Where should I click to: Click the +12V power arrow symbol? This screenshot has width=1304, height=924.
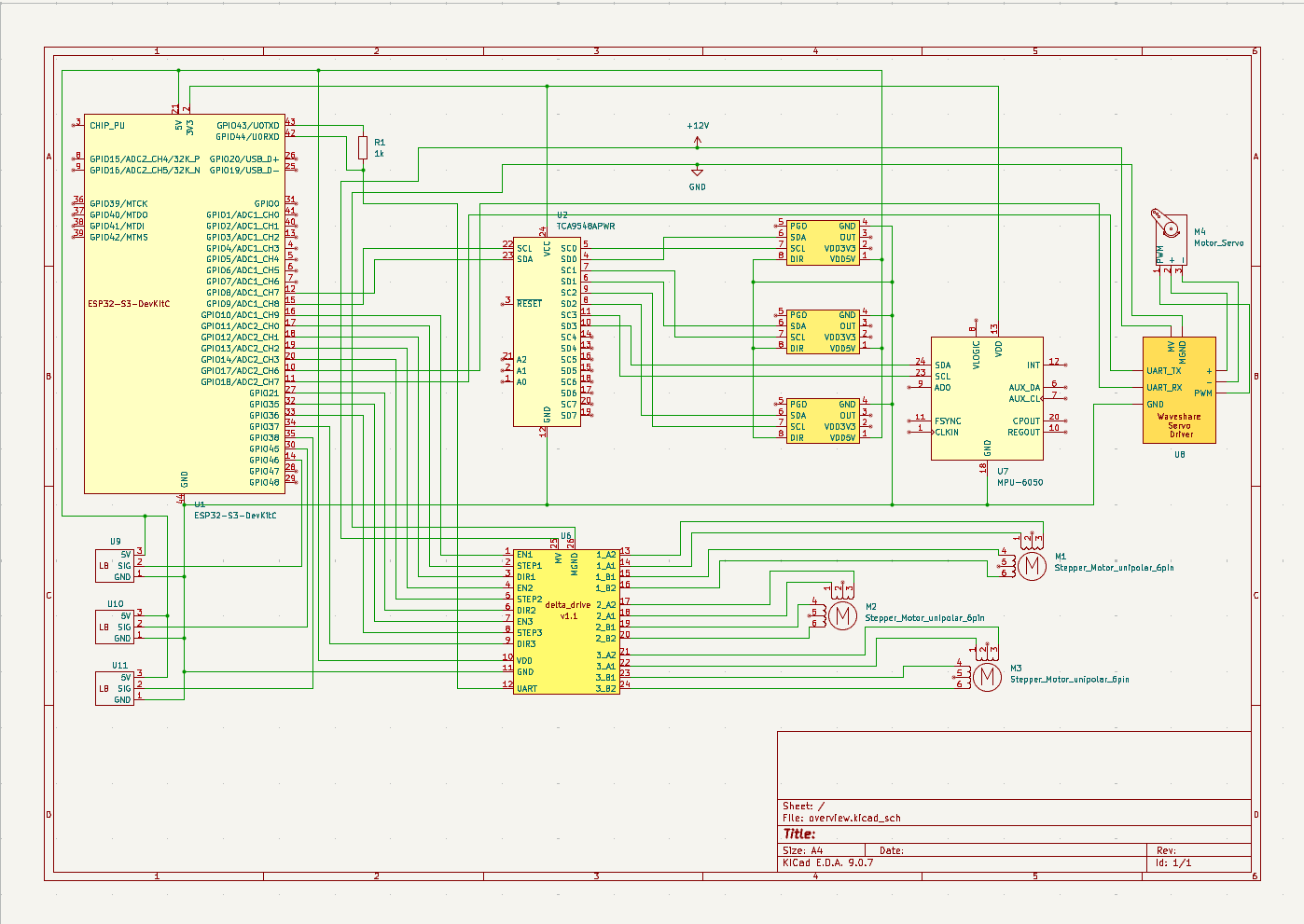point(697,142)
